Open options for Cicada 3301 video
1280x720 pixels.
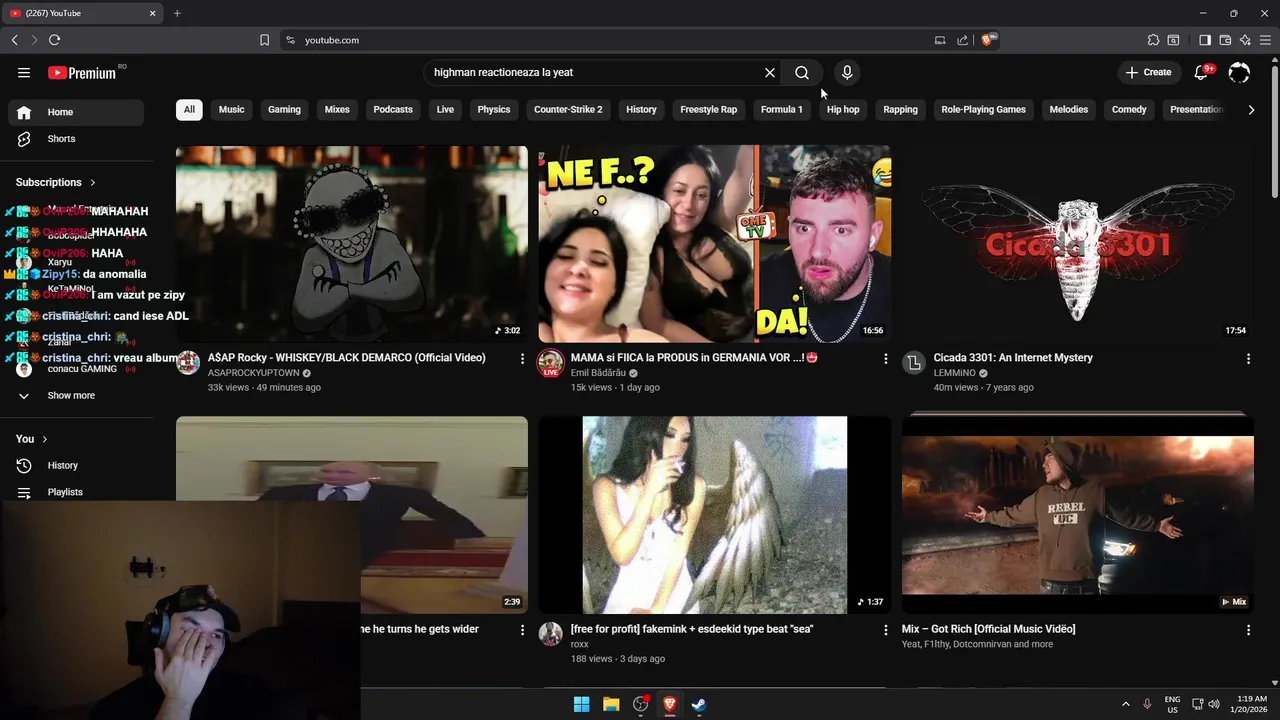click(x=1248, y=358)
